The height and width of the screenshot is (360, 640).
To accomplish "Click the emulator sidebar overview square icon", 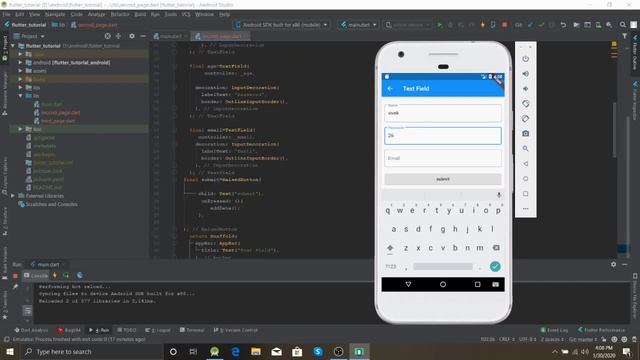I will click(x=525, y=194).
